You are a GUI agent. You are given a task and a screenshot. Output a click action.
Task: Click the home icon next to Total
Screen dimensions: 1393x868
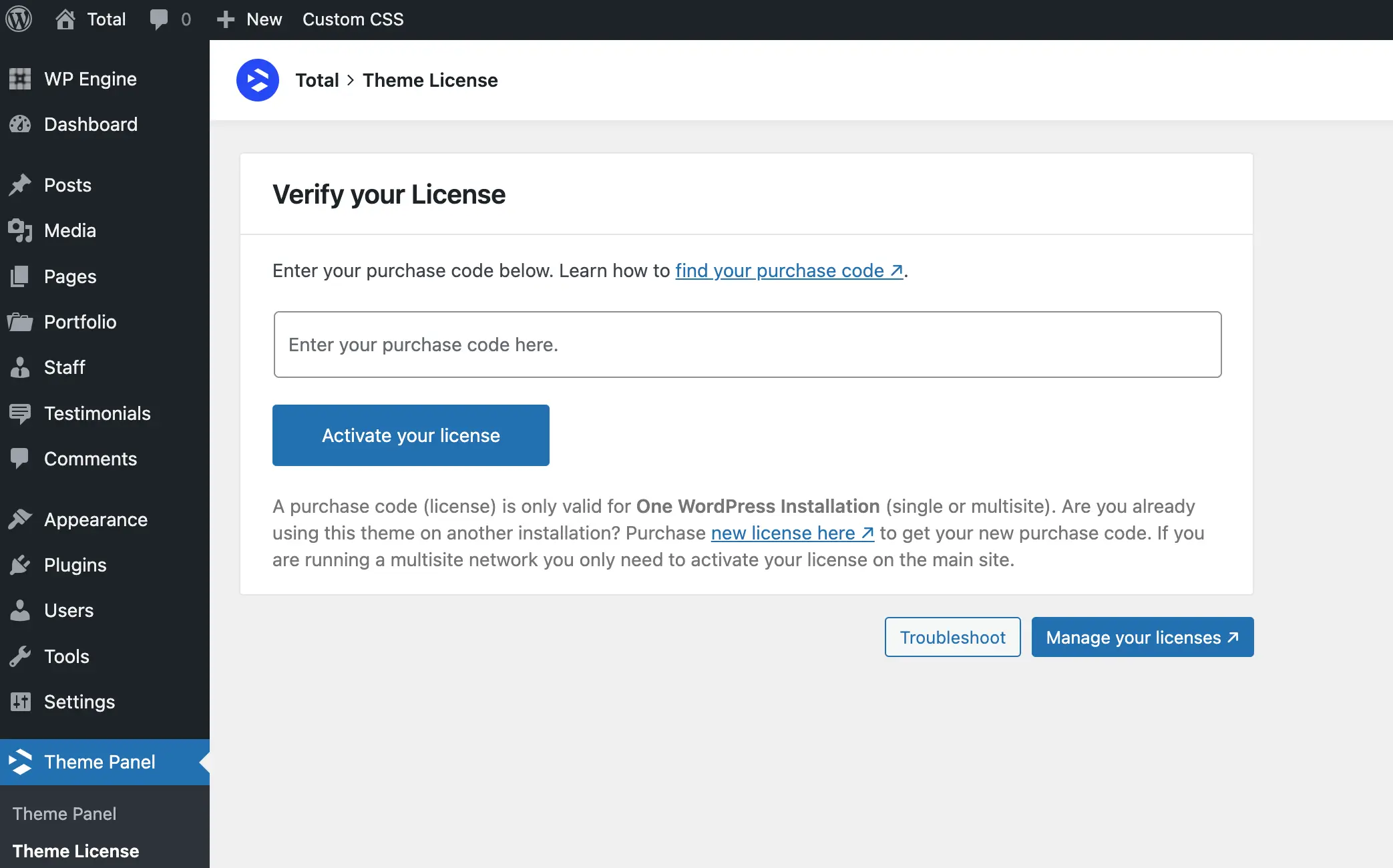point(65,19)
